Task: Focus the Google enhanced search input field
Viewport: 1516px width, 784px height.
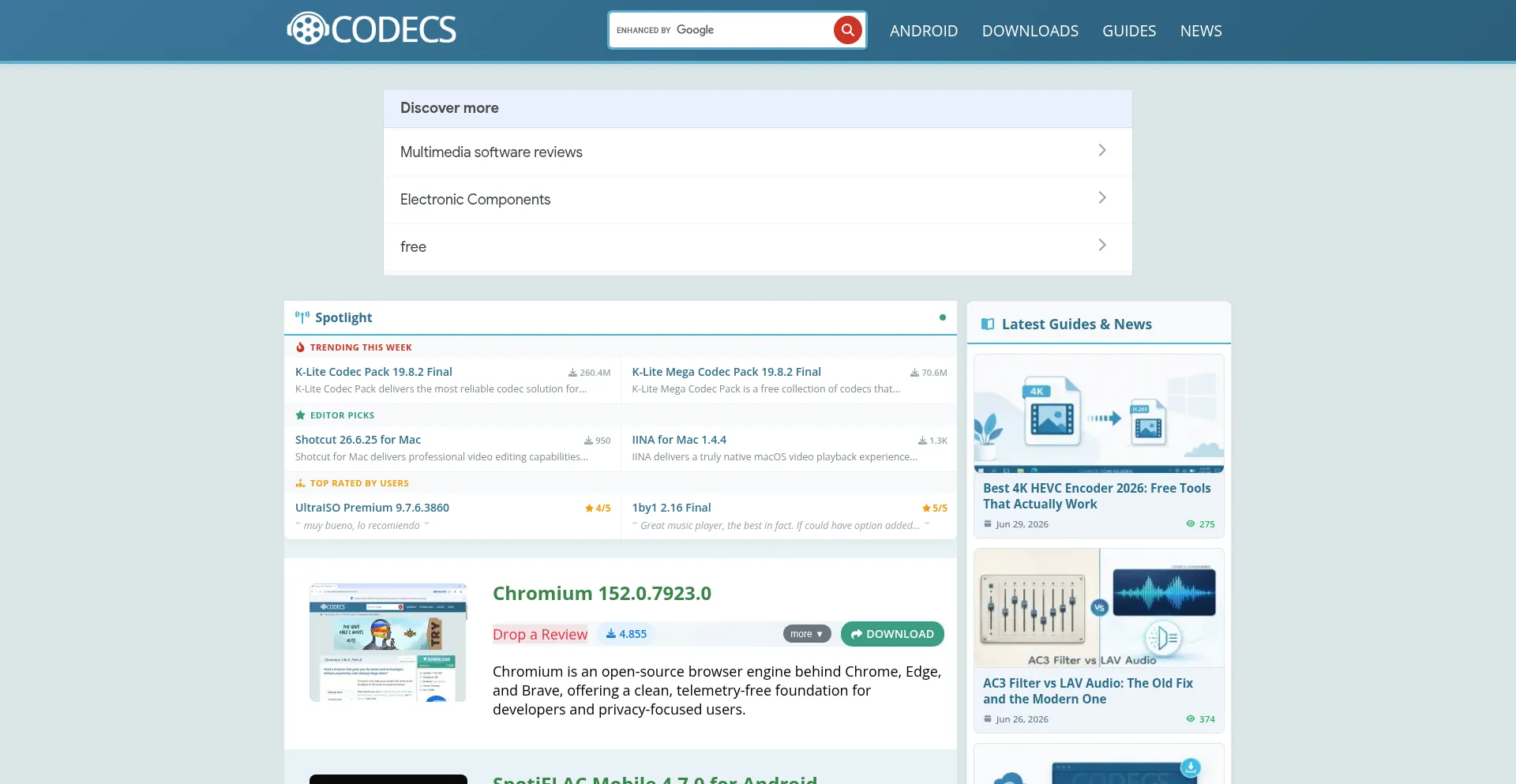Action: [x=721, y=30]
